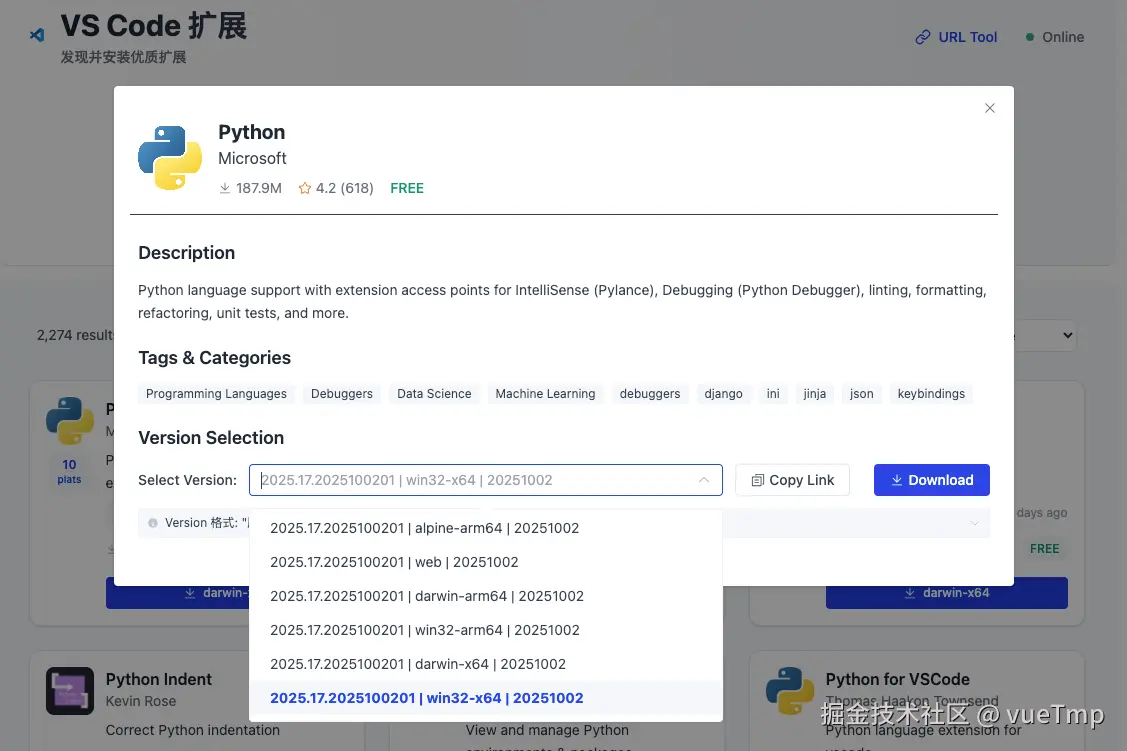Choose the alpine-arm64 version option
Image resolution: width=1127 pixels, height=751 pixels.
[x=425, y=528]
